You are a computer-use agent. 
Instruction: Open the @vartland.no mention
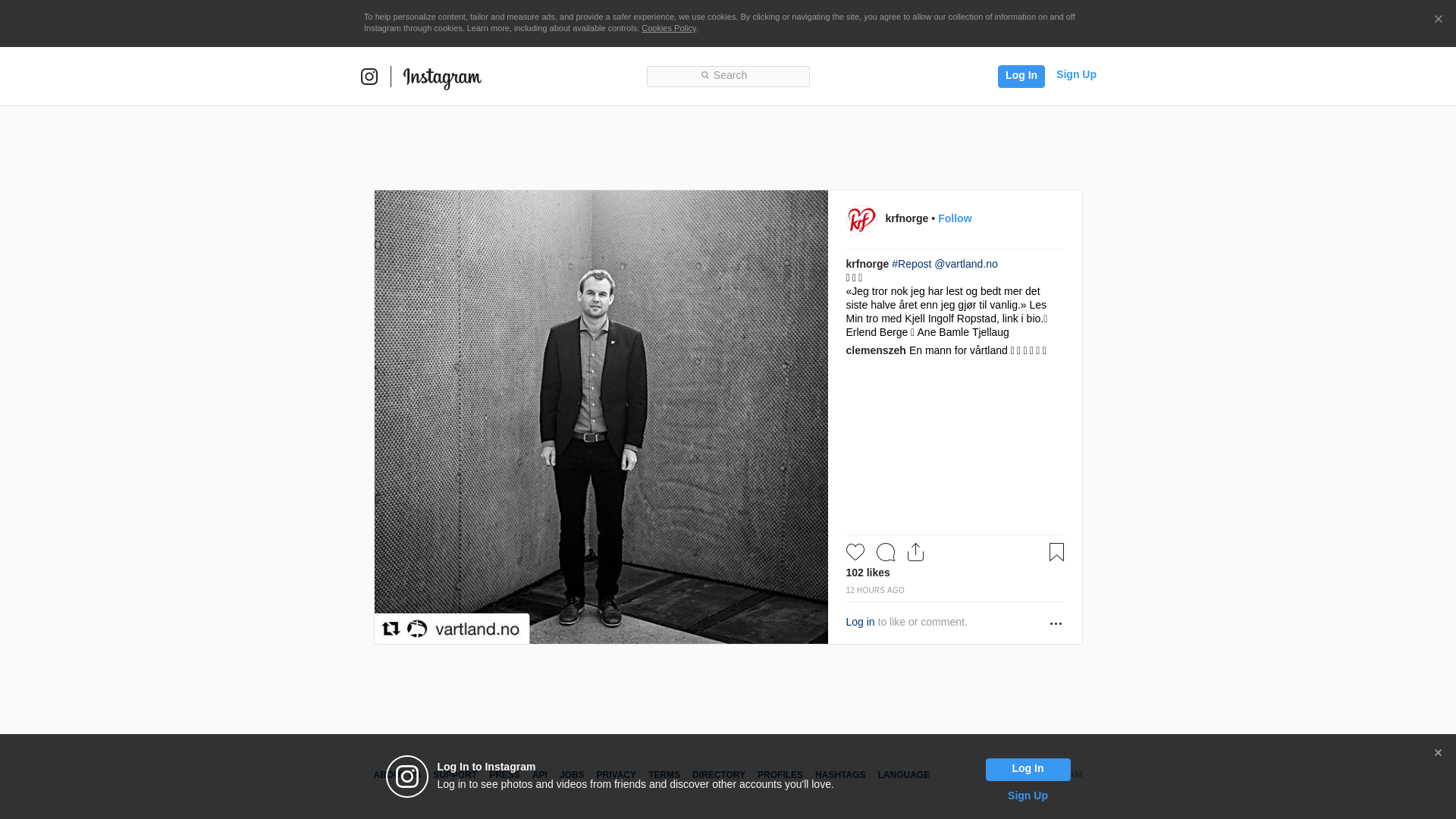(x=966, y=264)
